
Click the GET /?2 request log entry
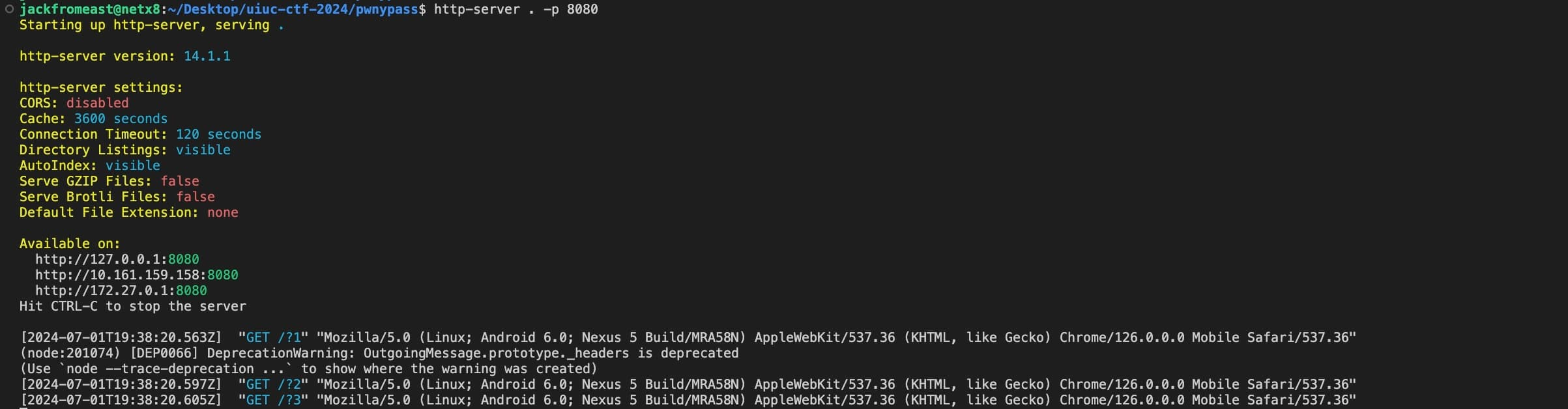point(274,384)
